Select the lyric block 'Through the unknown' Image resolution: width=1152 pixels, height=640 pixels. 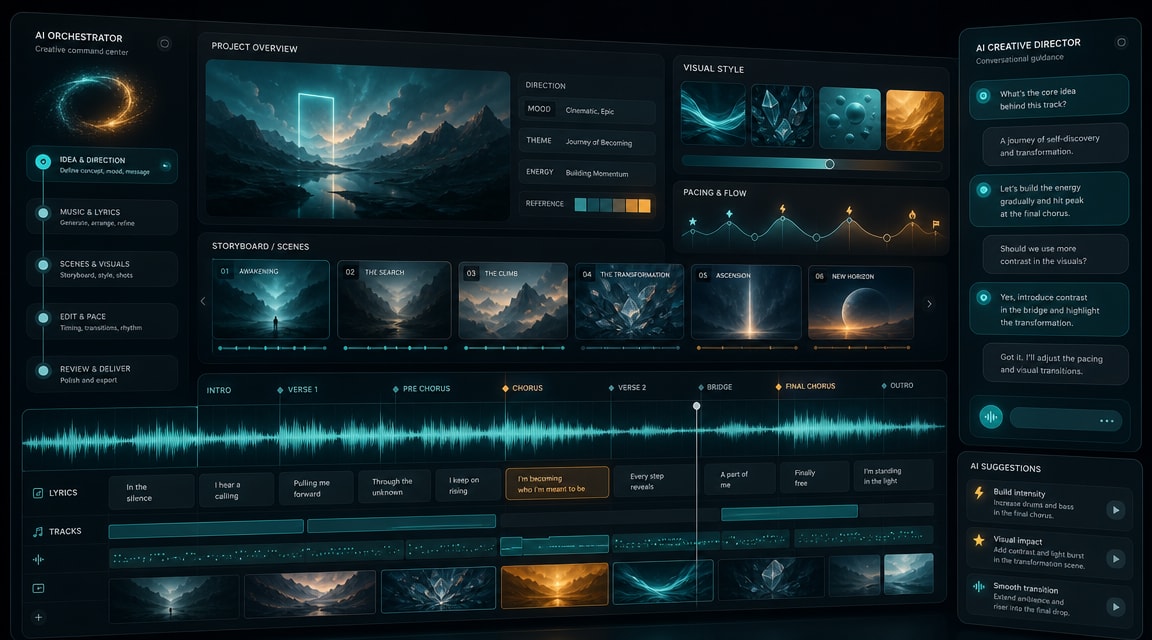coord(395,486)
